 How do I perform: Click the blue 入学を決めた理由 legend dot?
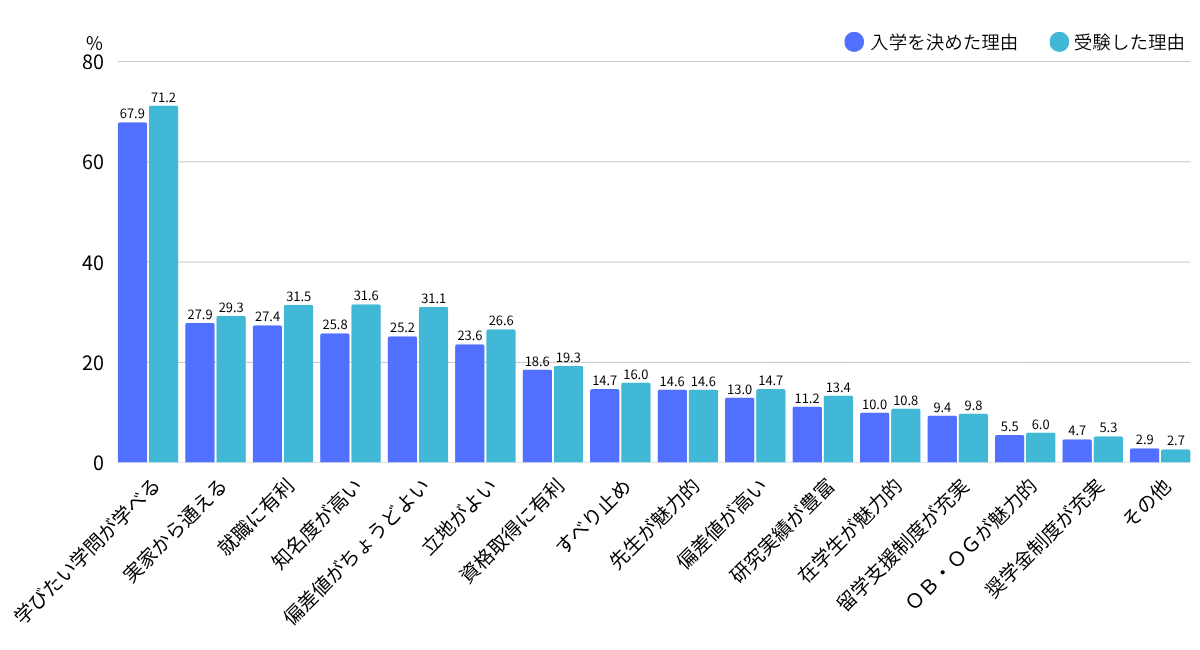pos(853,42)
